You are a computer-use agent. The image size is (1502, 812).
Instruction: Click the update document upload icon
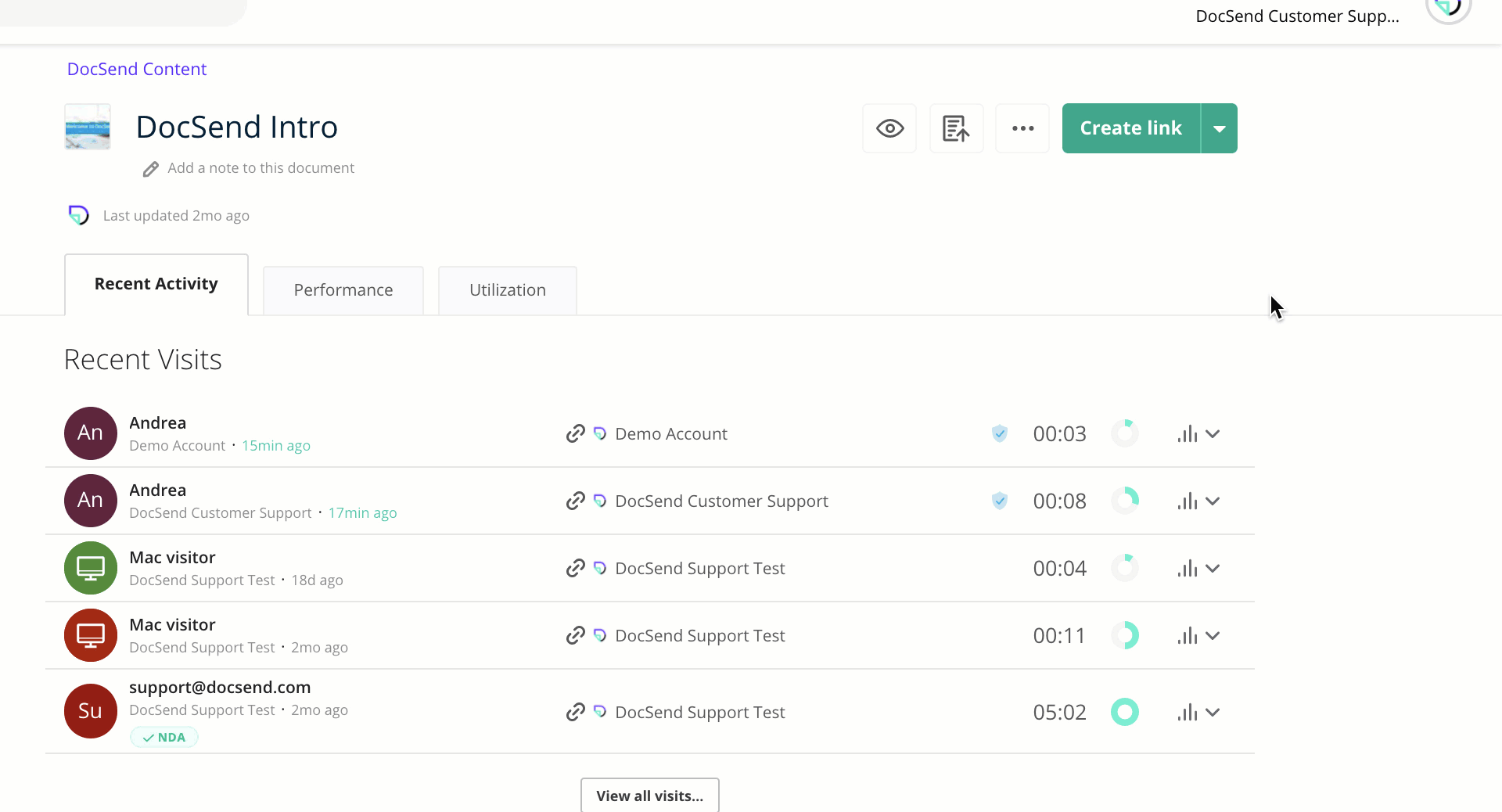tap(956, 128)
